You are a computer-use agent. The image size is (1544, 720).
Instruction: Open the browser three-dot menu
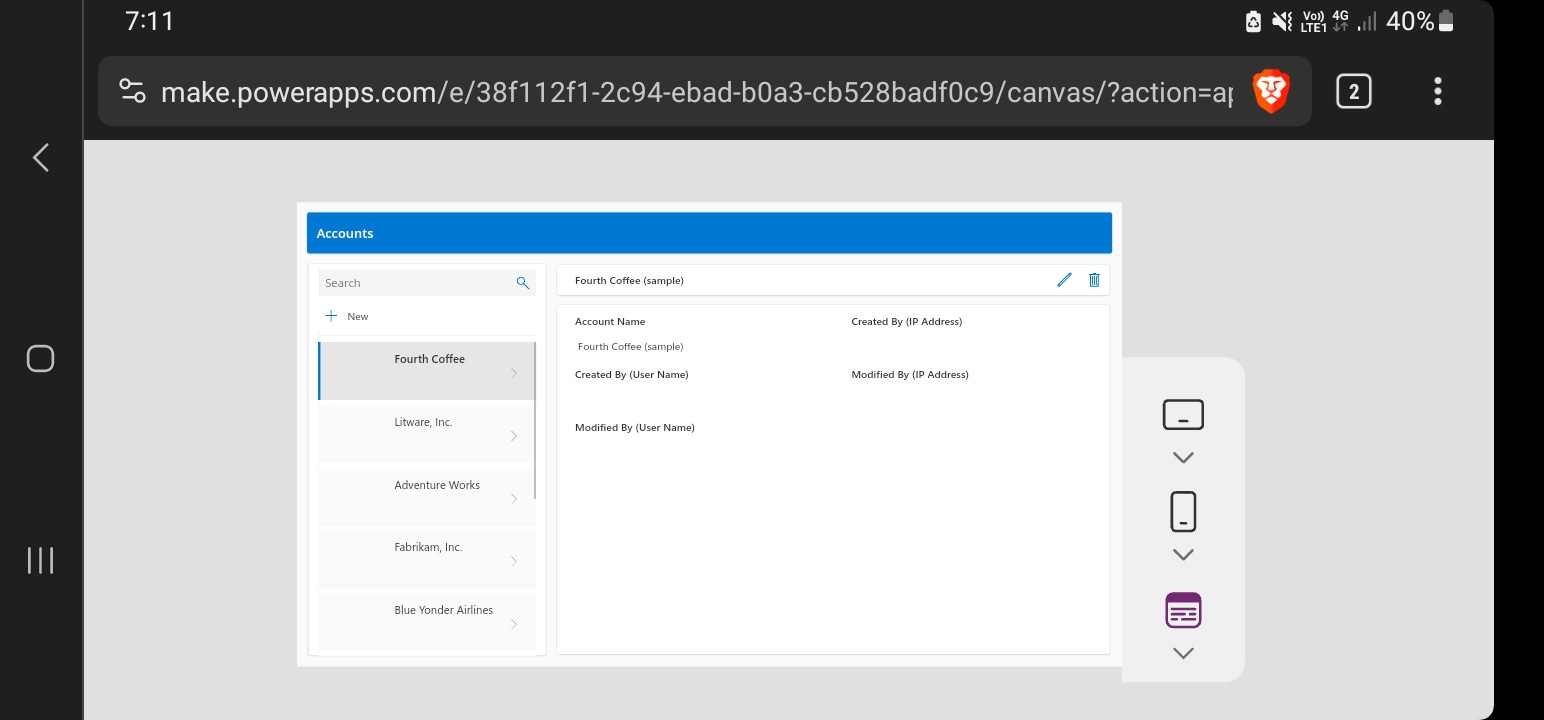1437,91
